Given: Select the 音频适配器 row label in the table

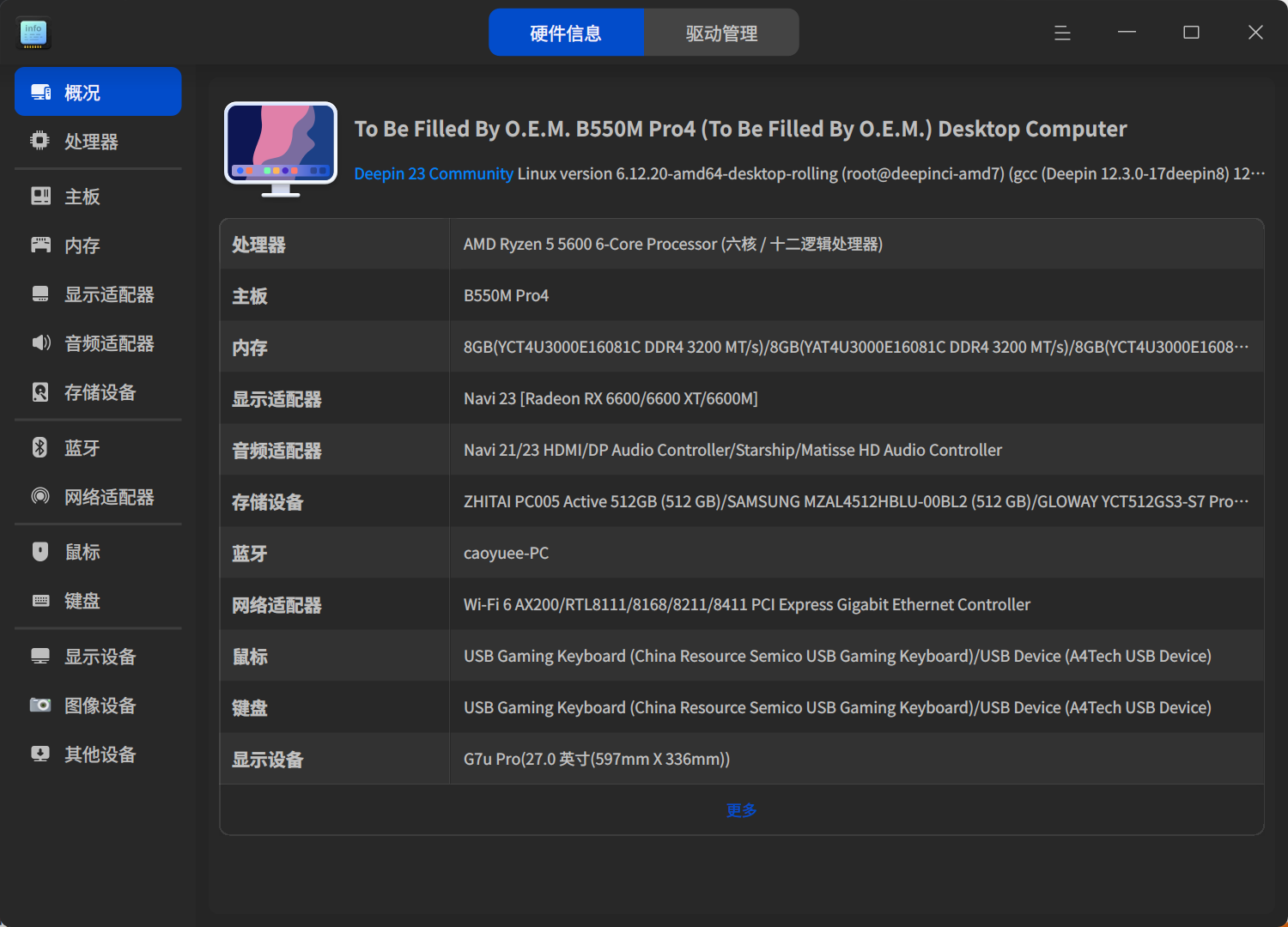Looking at the screenshot, I should (x=276, y=451).
